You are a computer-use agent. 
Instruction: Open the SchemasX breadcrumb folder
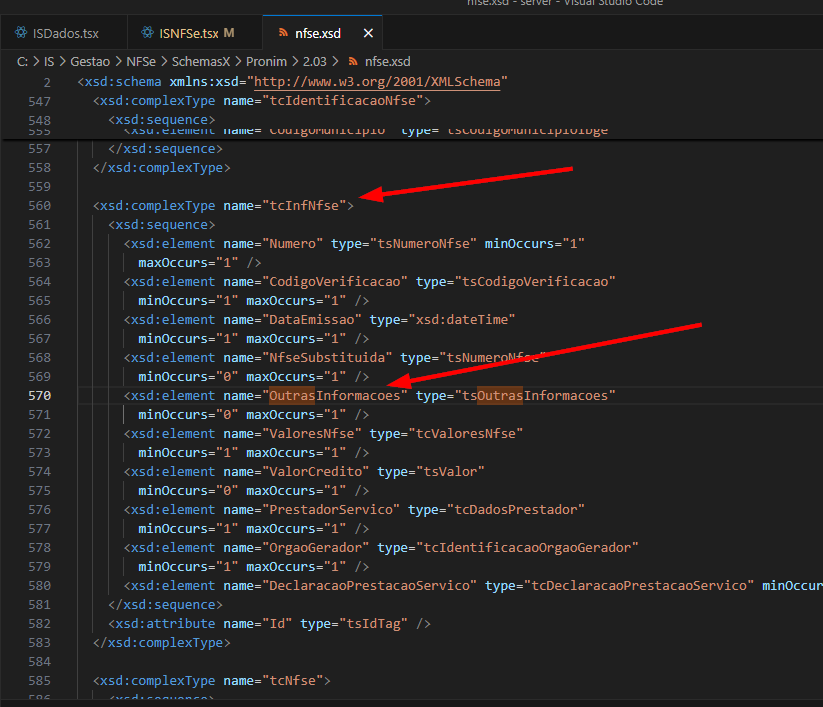[x=201, y=61]
